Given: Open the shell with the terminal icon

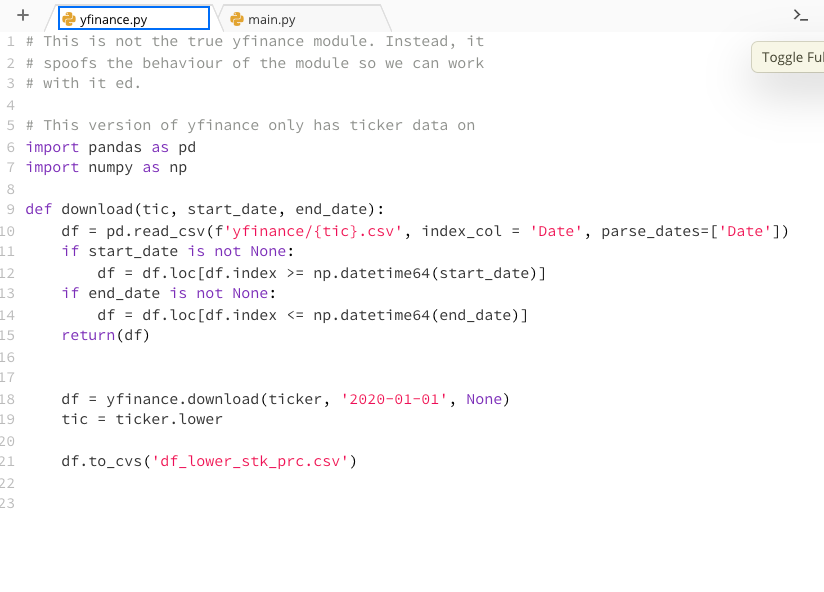Looking at the screenshot, I should click(x=800, y=14).
